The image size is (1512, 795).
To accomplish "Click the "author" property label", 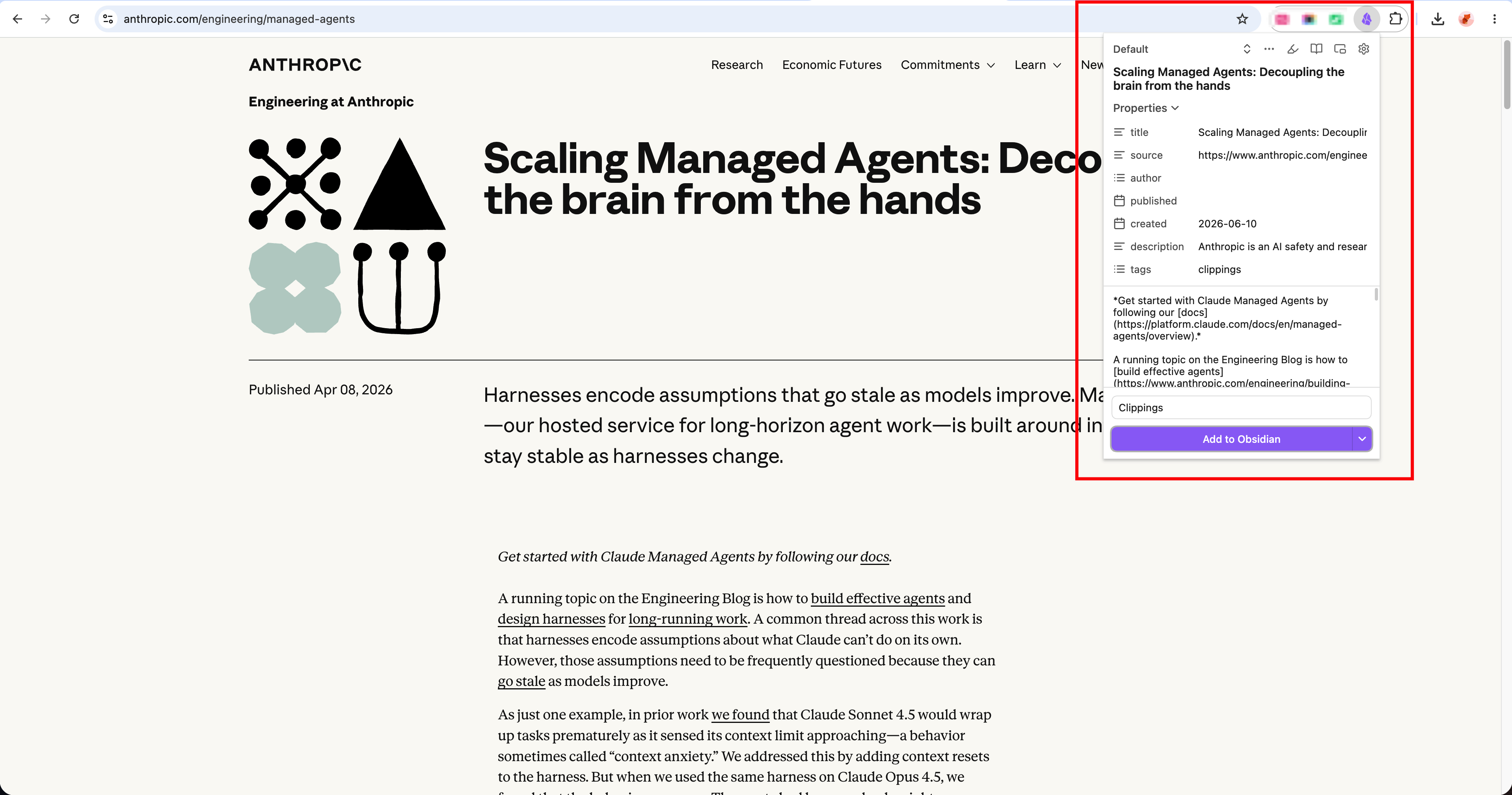I will coord(1145,178).
